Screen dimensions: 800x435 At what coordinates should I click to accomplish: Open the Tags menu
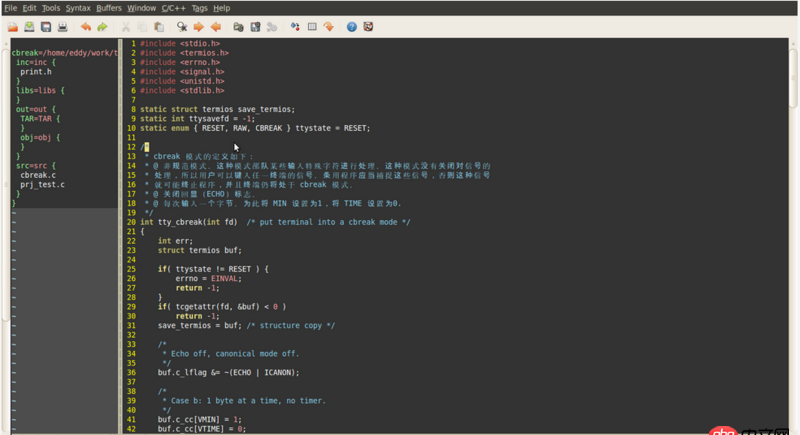(199, 8)
